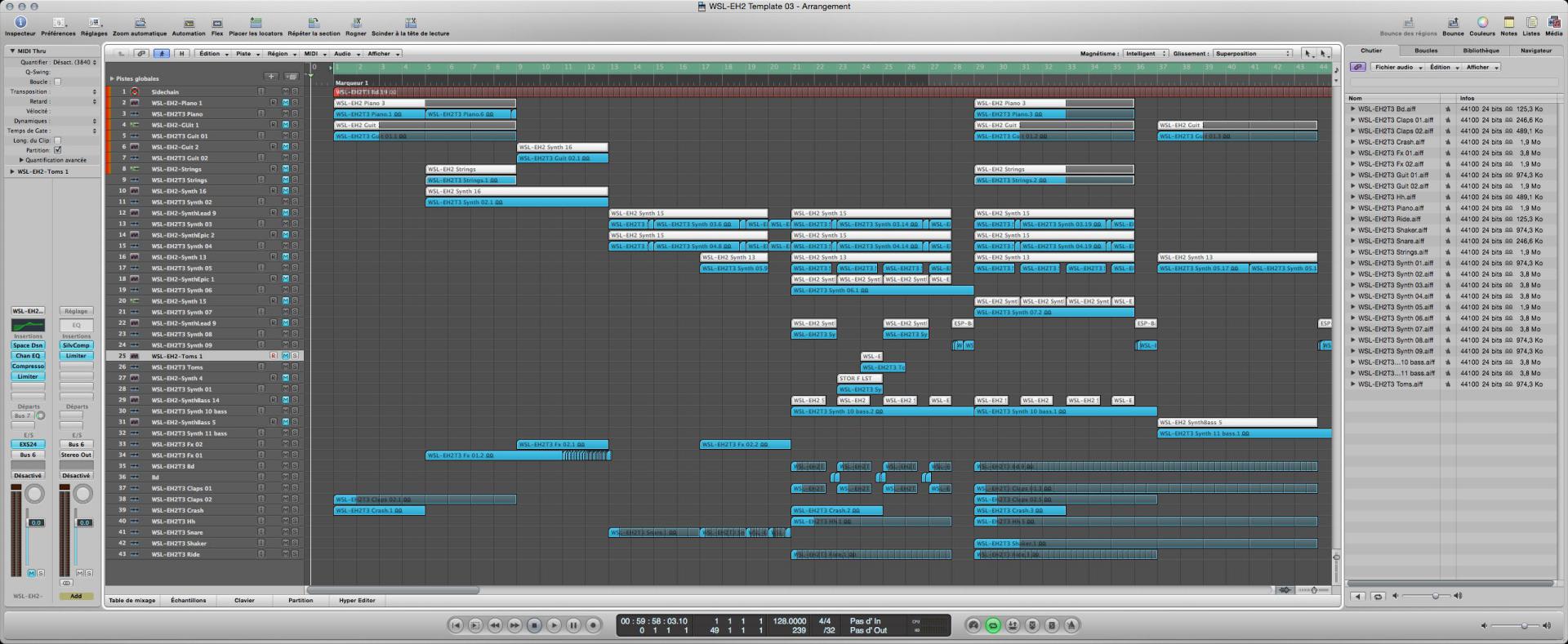1568x644 pixels.
Task: Click the Bounce toolbar icon
Action: pos(1453,23)
